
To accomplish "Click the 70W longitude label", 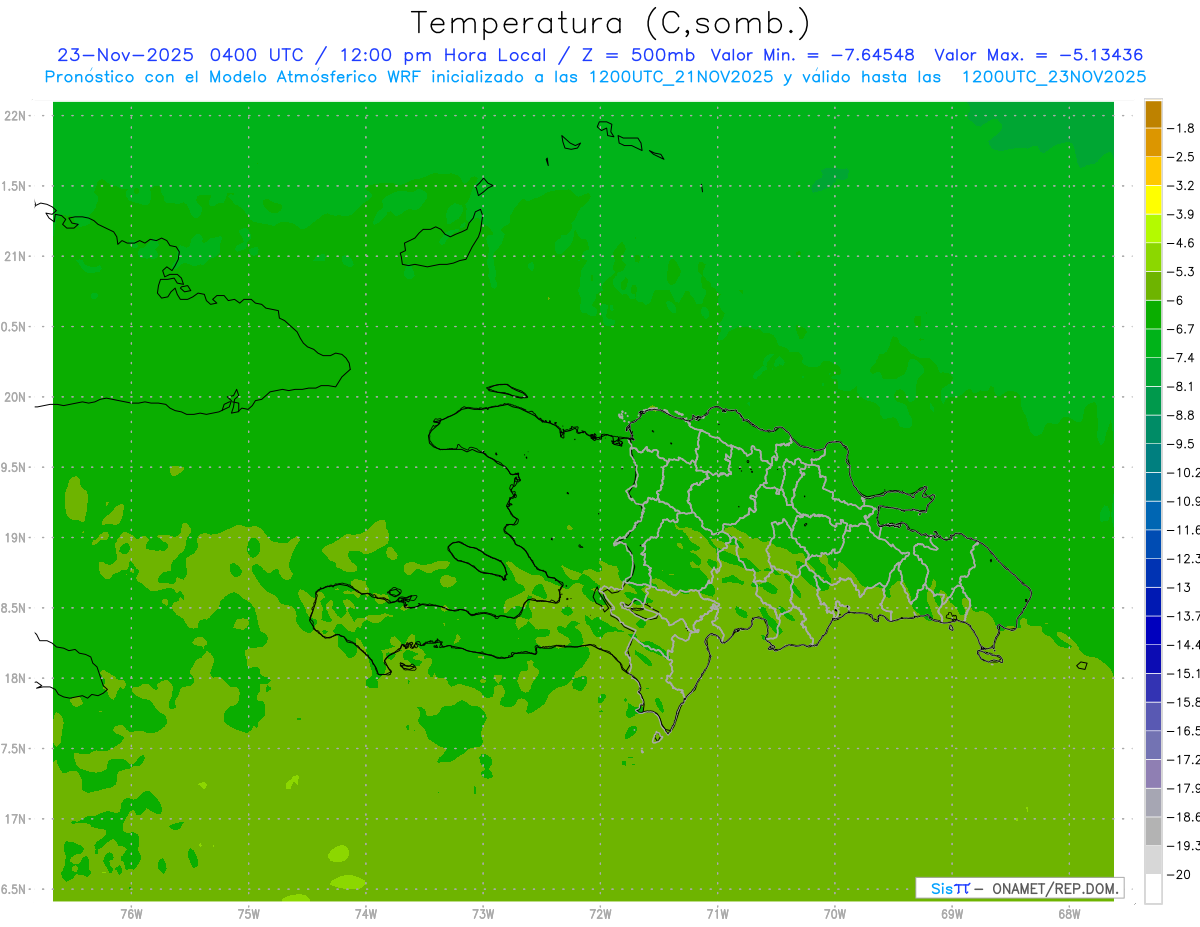I will (x=835, y=914).
